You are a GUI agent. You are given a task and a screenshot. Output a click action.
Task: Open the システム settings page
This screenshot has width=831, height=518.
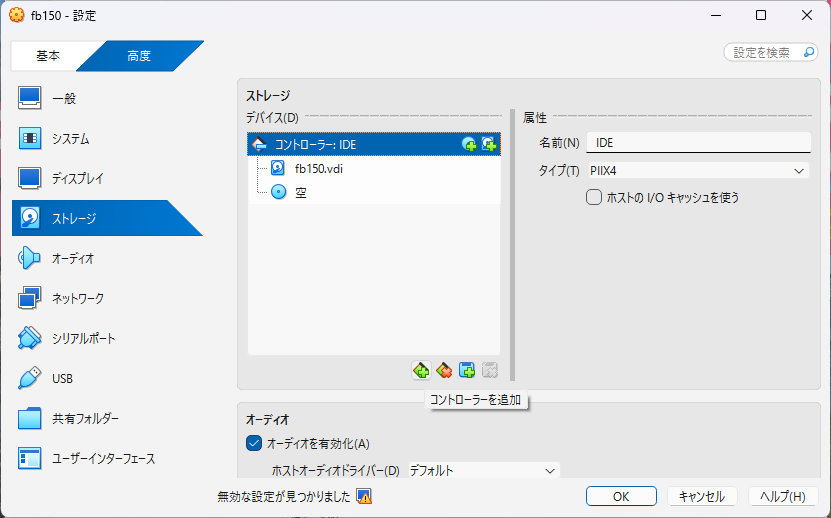106,138
